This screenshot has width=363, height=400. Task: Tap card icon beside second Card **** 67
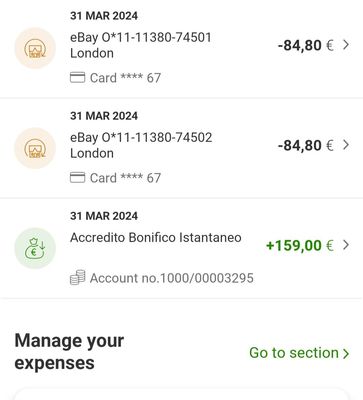[x=77, y=178]
